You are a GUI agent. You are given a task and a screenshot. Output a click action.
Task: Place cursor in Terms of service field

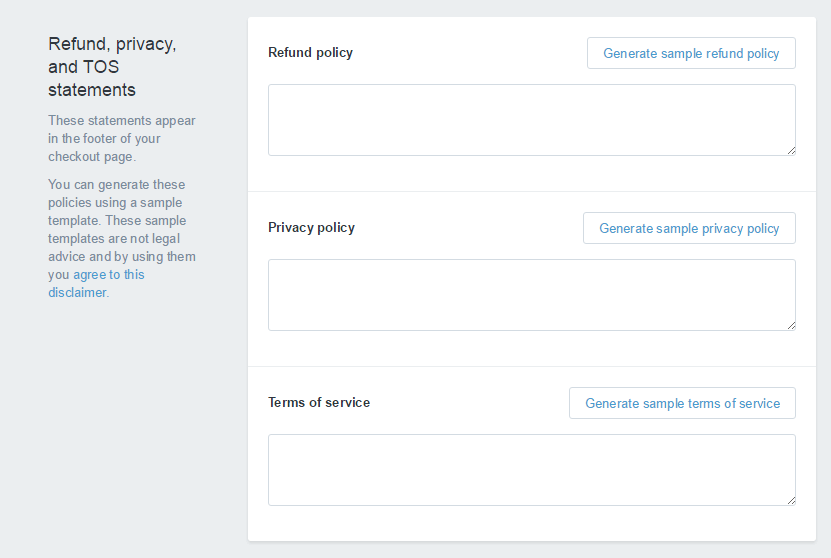[x=531, y=470]
